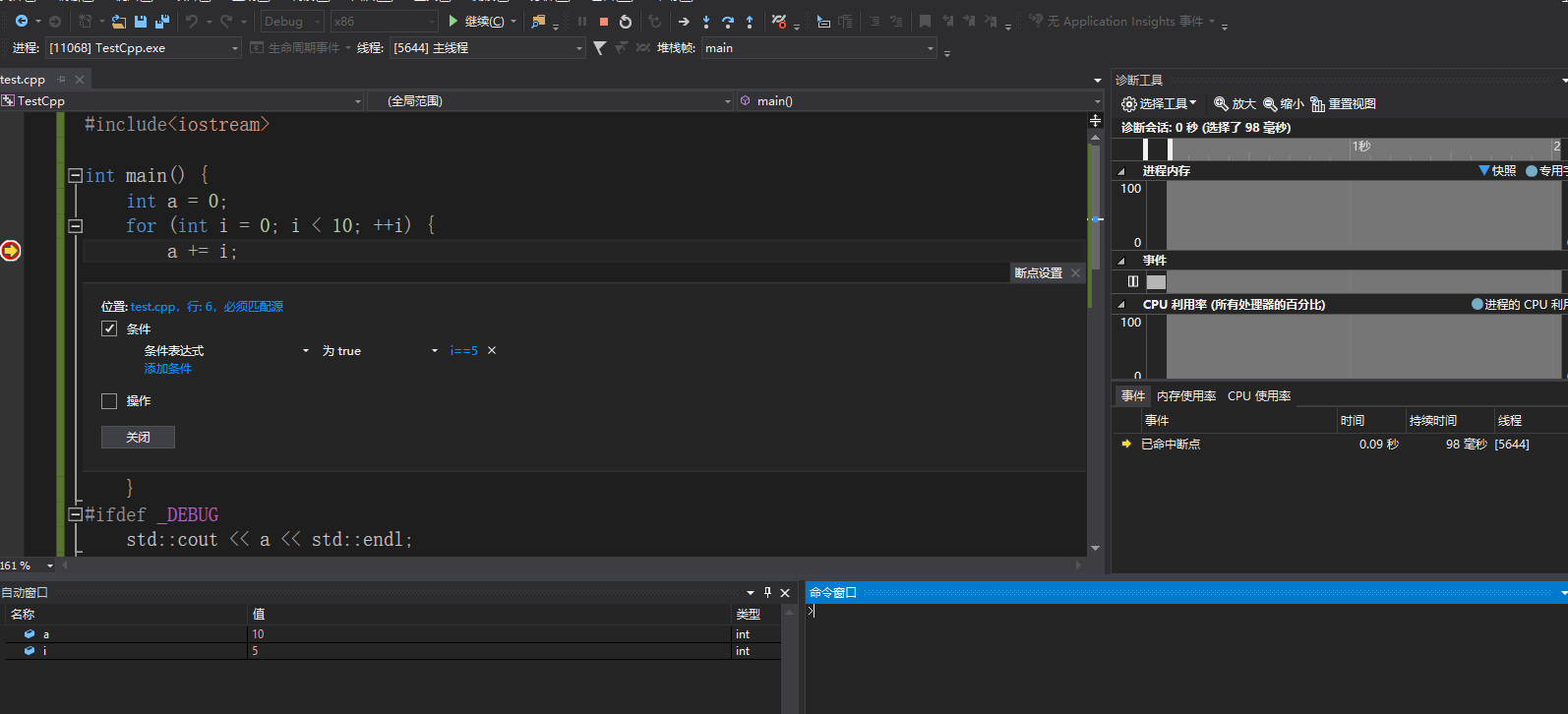Pin the Autos (自动窗口) window
1568x714 pixels.
click(768, 592)
